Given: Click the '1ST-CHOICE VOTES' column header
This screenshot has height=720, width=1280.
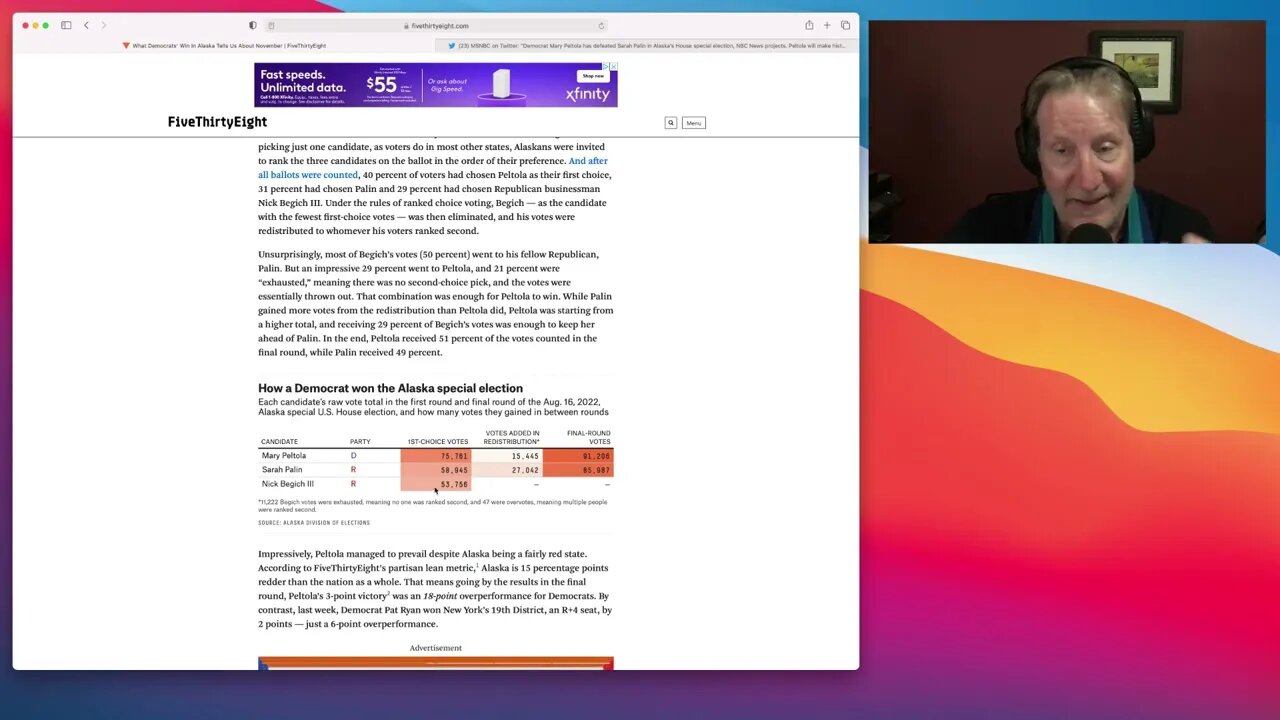Looking at the screenshot, I should (438, 442).
